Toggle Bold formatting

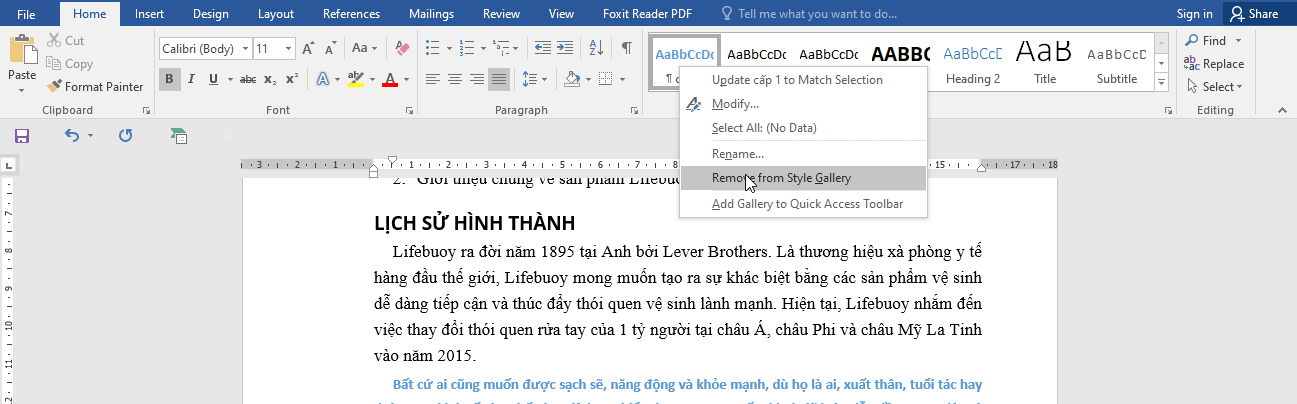pos(170,79)
